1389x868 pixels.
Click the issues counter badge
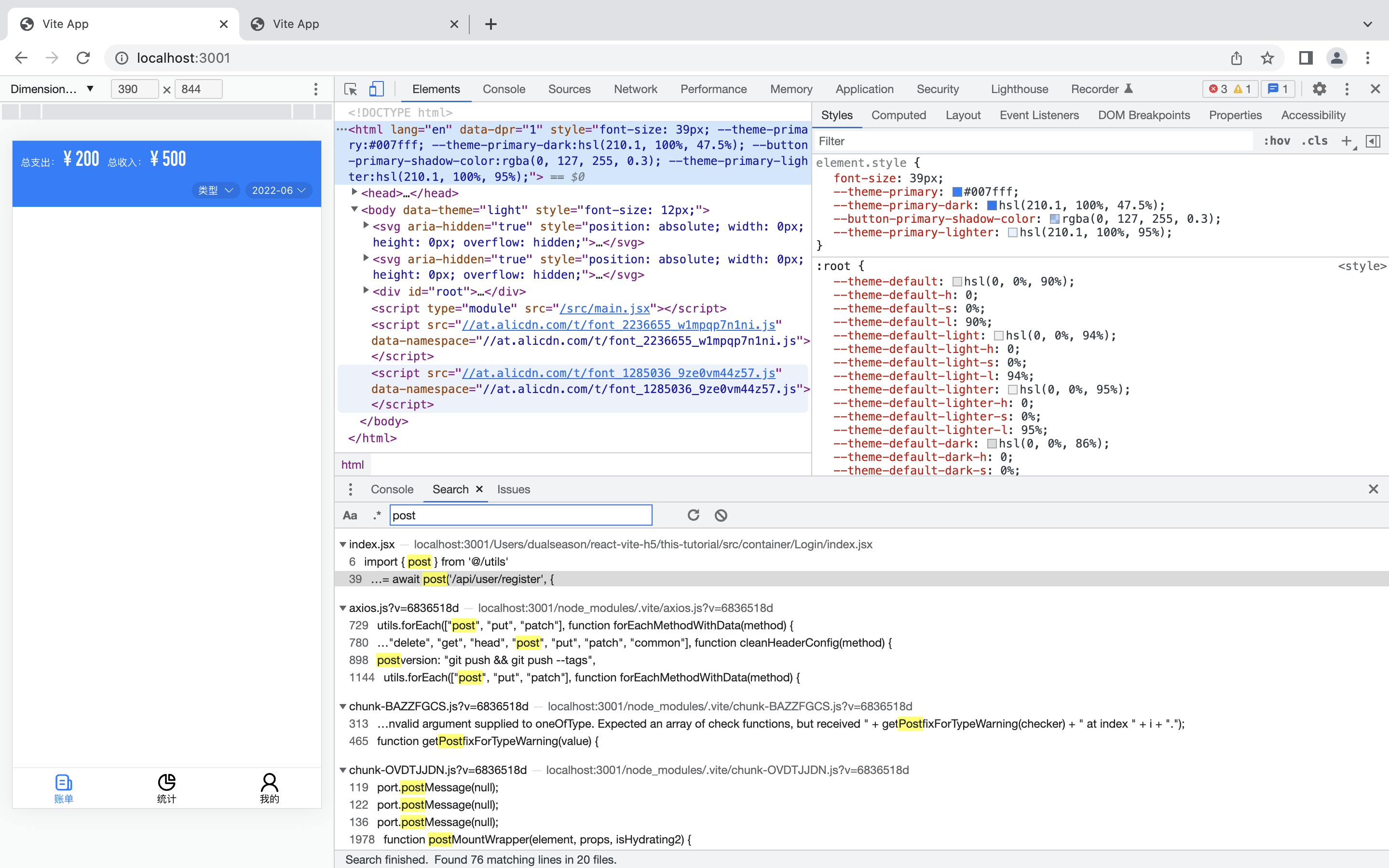1278,89
